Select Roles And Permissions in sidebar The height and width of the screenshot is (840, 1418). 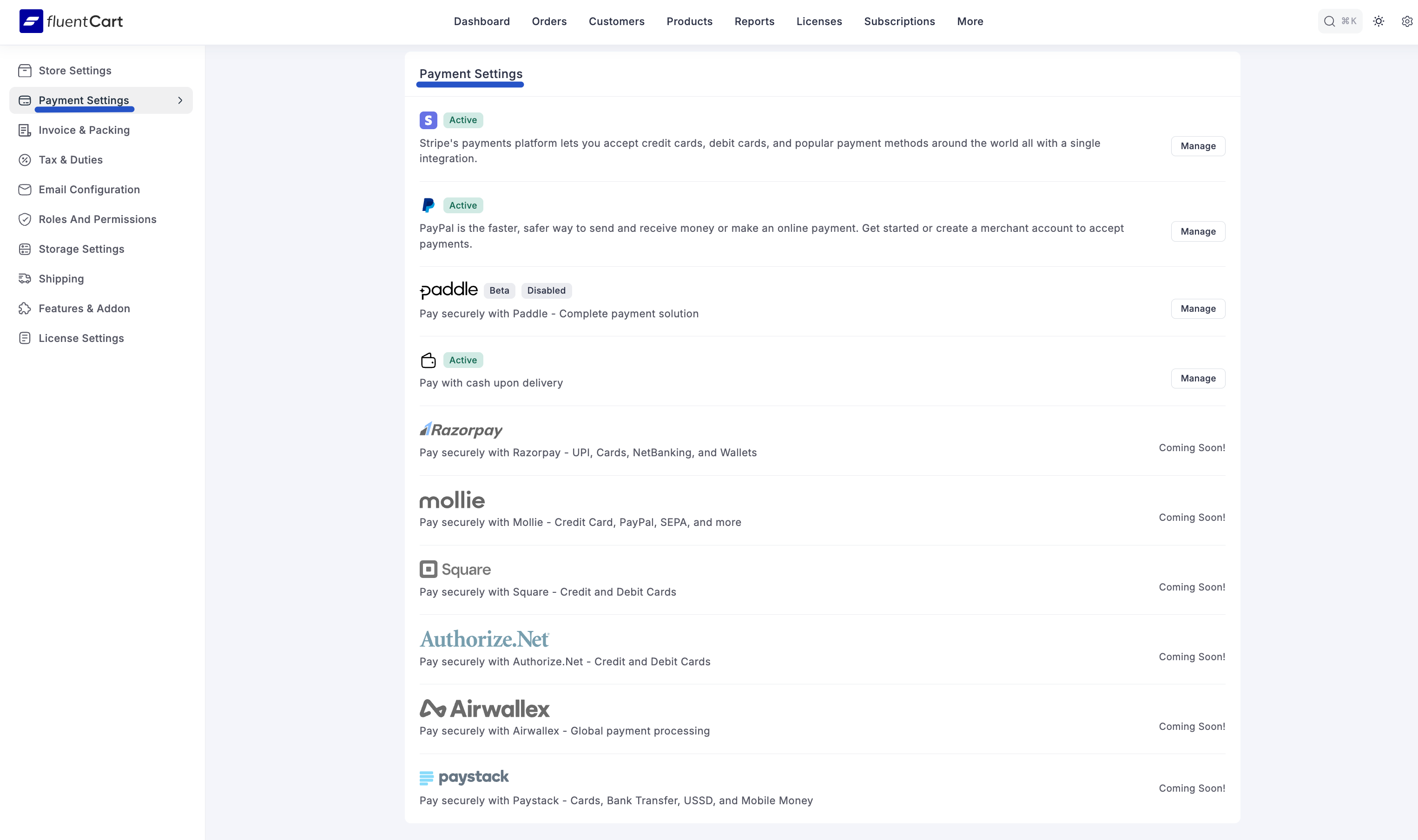[x=97, y=219]
